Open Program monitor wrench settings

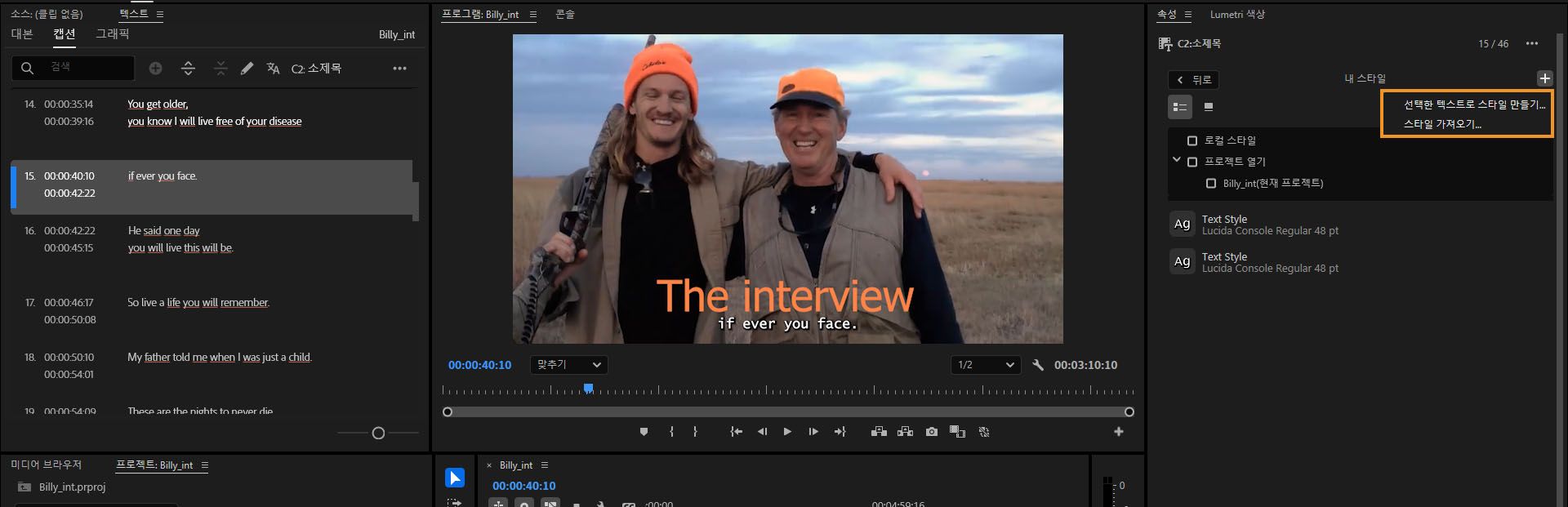tap(1038, 365)
